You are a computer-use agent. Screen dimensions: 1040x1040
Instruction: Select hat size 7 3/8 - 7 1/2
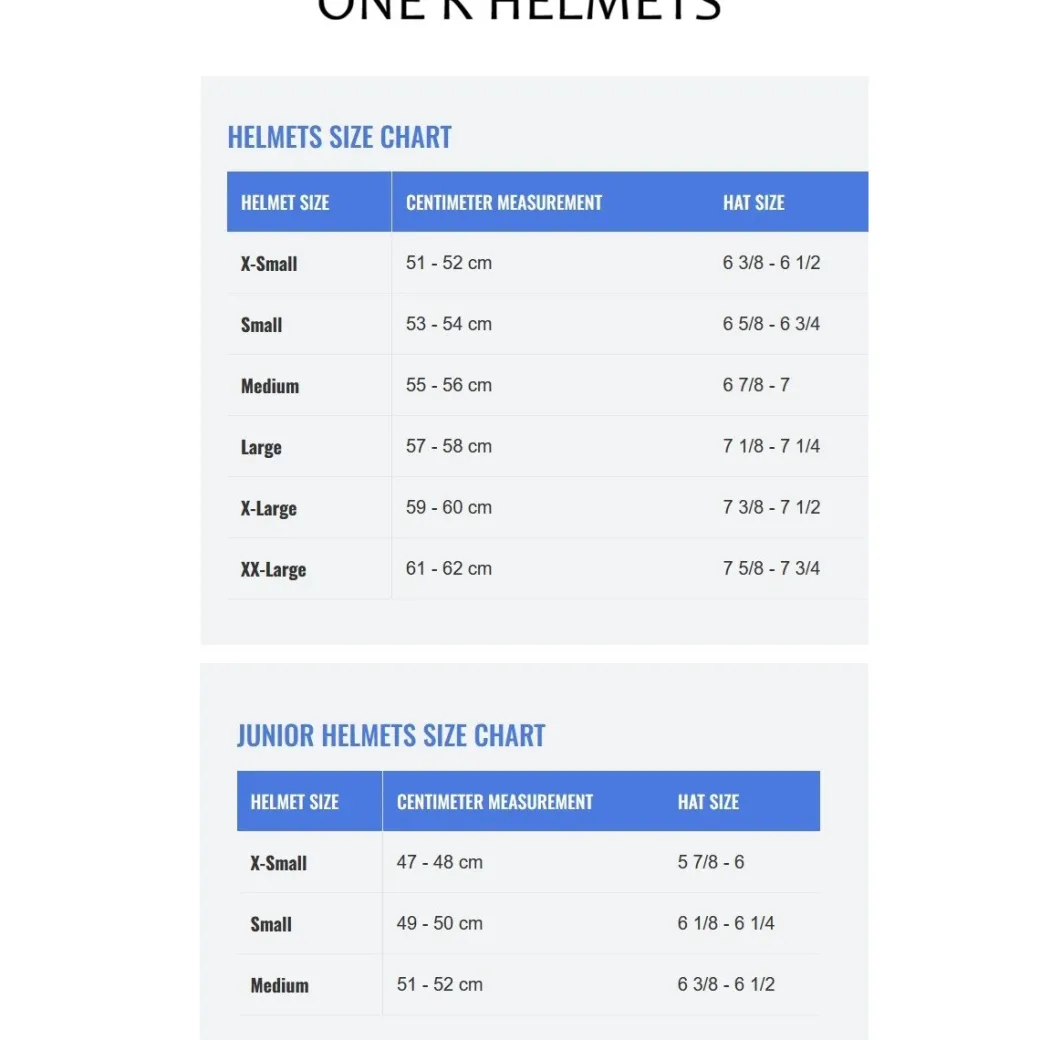(x=771, y=507)
